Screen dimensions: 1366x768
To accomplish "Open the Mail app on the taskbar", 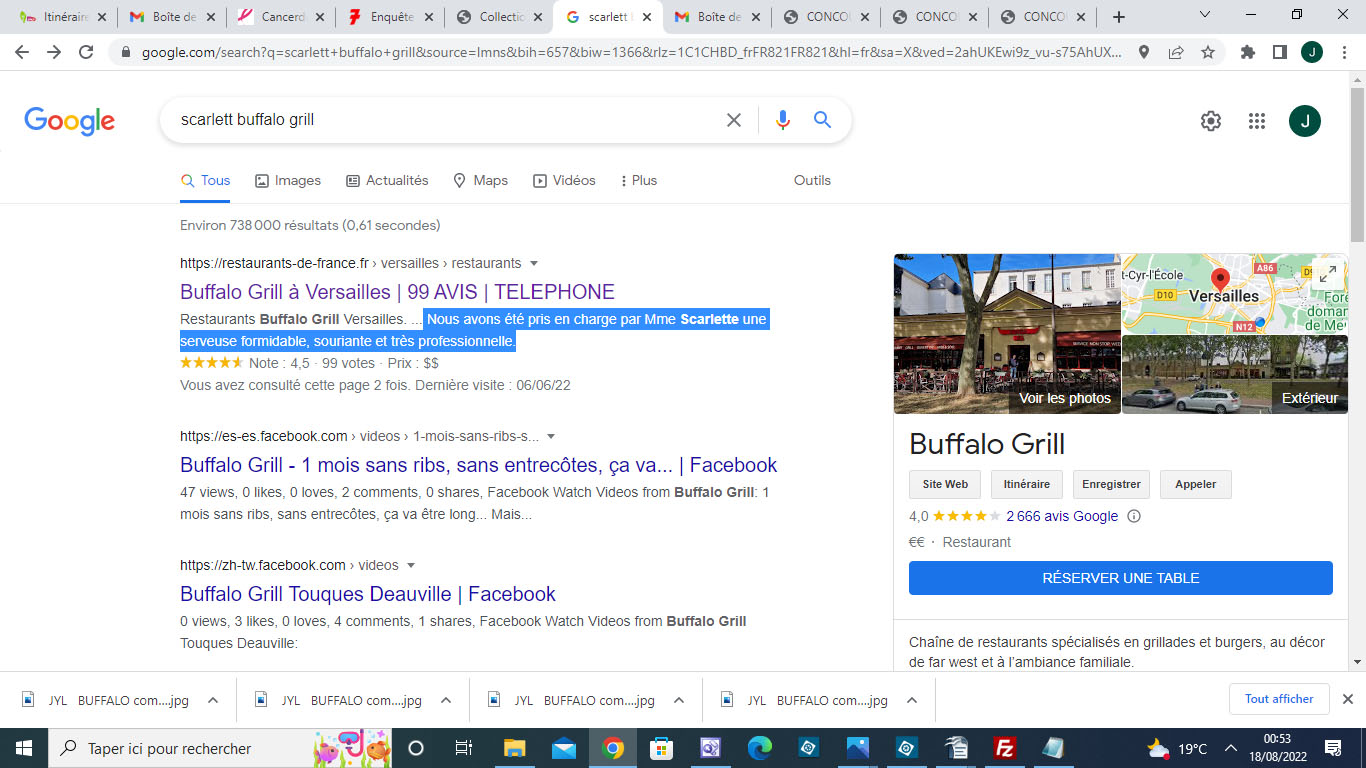I will point(564,748).
